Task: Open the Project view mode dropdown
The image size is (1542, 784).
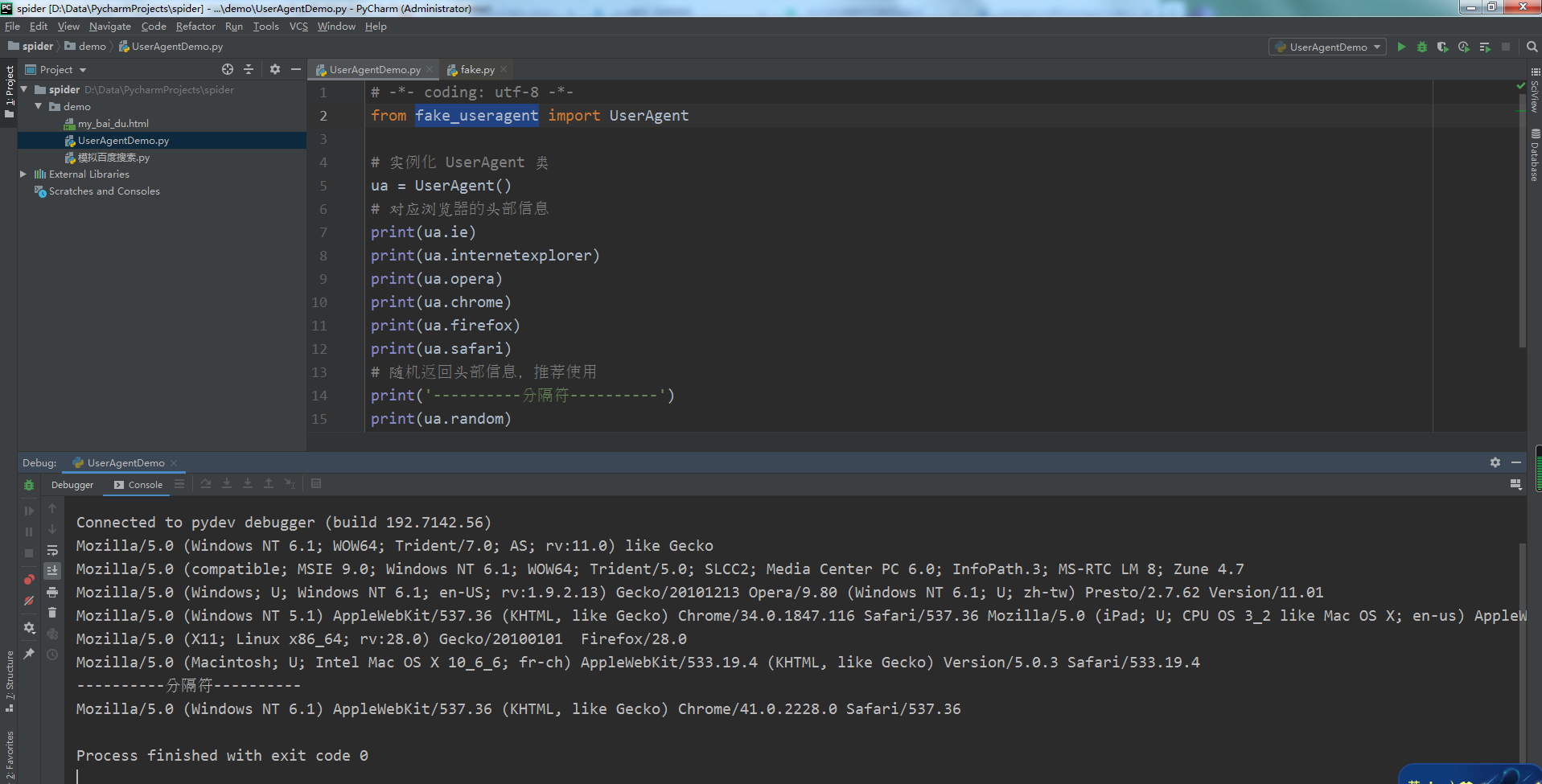Action: click(x=56, y=69)
